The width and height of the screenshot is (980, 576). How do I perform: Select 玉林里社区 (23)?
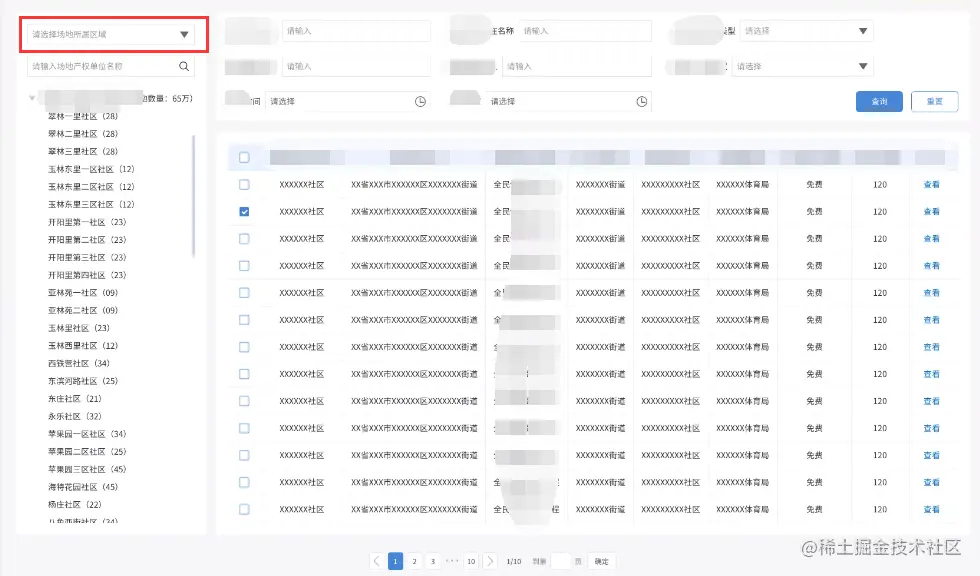coord(79,328)
